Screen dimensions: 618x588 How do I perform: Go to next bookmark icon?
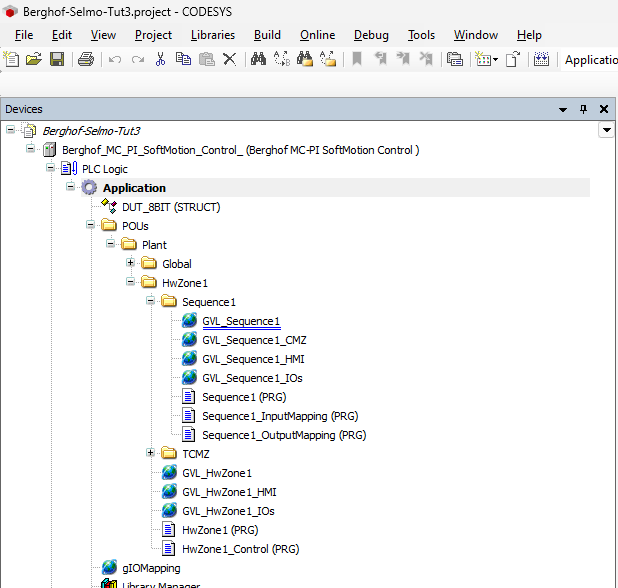coord(403,60)
